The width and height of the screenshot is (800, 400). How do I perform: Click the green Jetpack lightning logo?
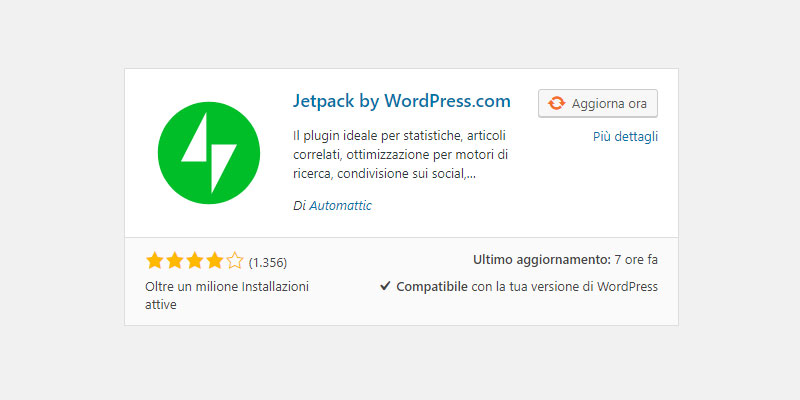click(209, 153)
